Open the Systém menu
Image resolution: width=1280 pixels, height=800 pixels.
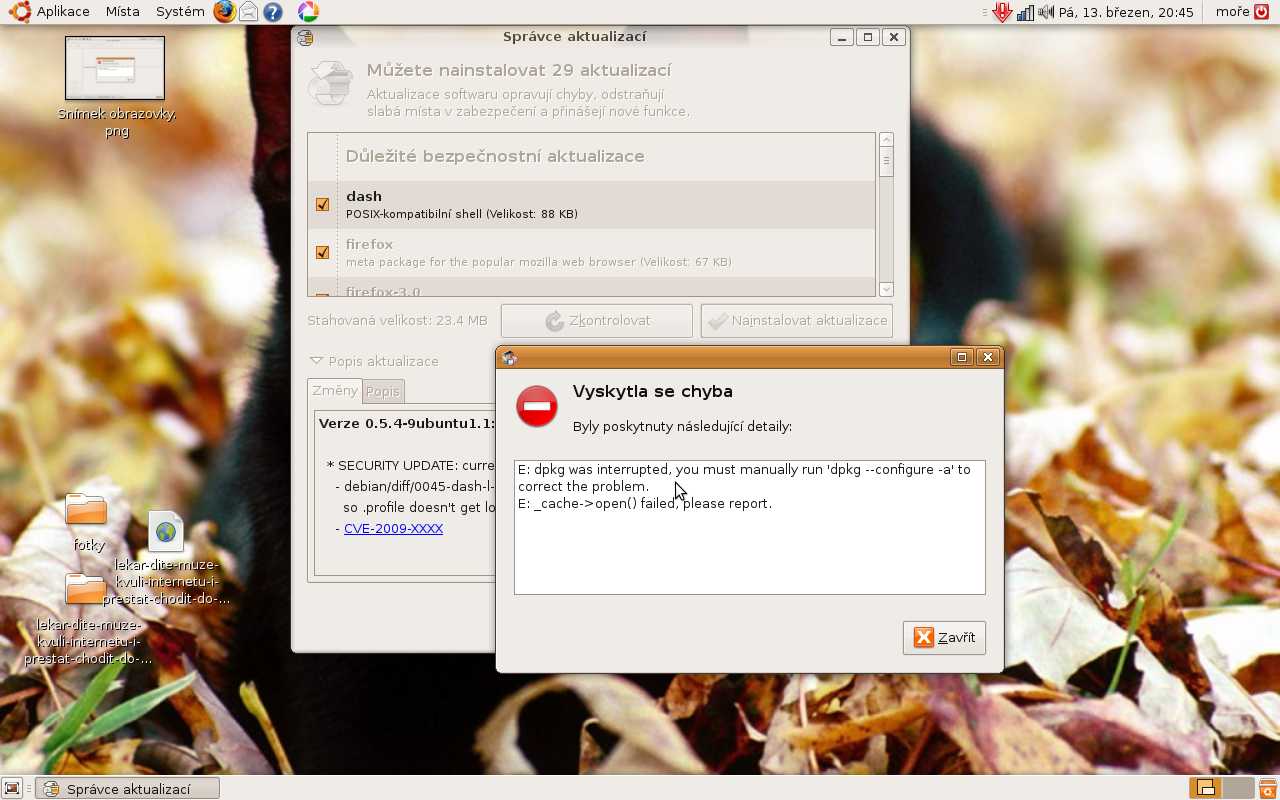click(180, 12)
